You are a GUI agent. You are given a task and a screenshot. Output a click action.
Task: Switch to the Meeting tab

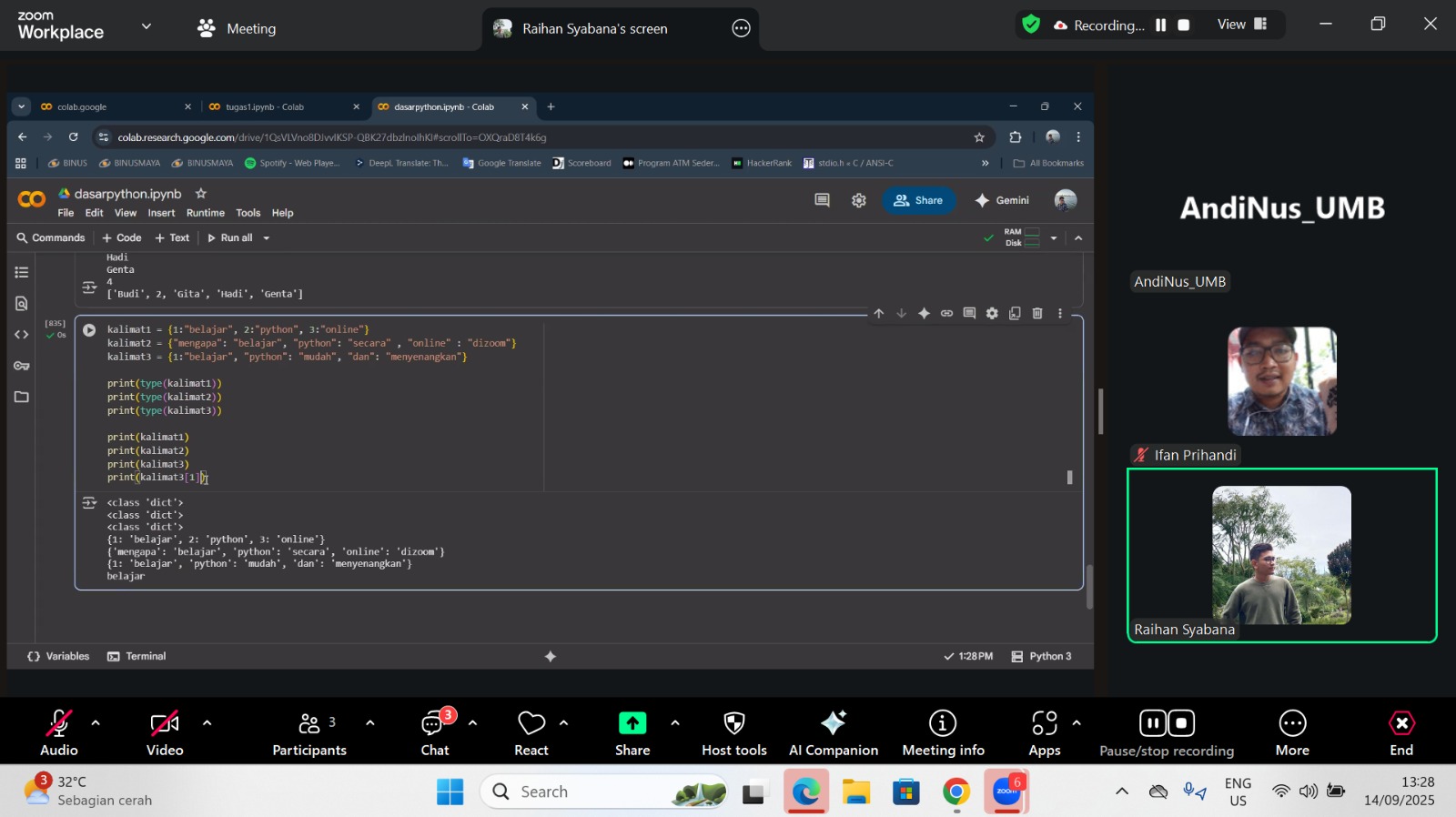coord(238,28)
